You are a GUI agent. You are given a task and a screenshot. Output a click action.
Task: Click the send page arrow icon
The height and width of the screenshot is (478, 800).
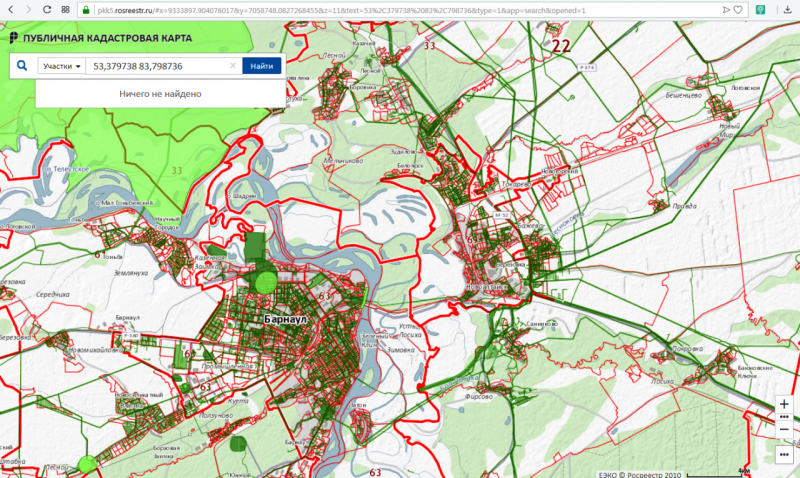(x=726, y=10)
